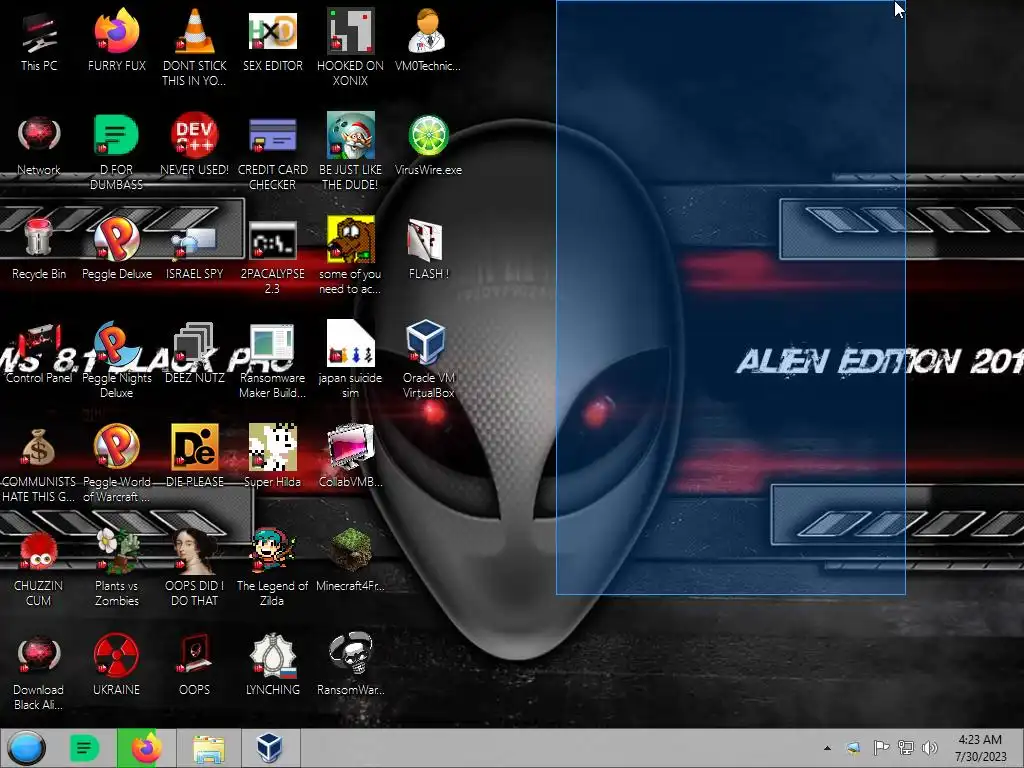Open the 4:23 AM clock and date
This screenshot has width=1024, height=768.
point(980,748)
